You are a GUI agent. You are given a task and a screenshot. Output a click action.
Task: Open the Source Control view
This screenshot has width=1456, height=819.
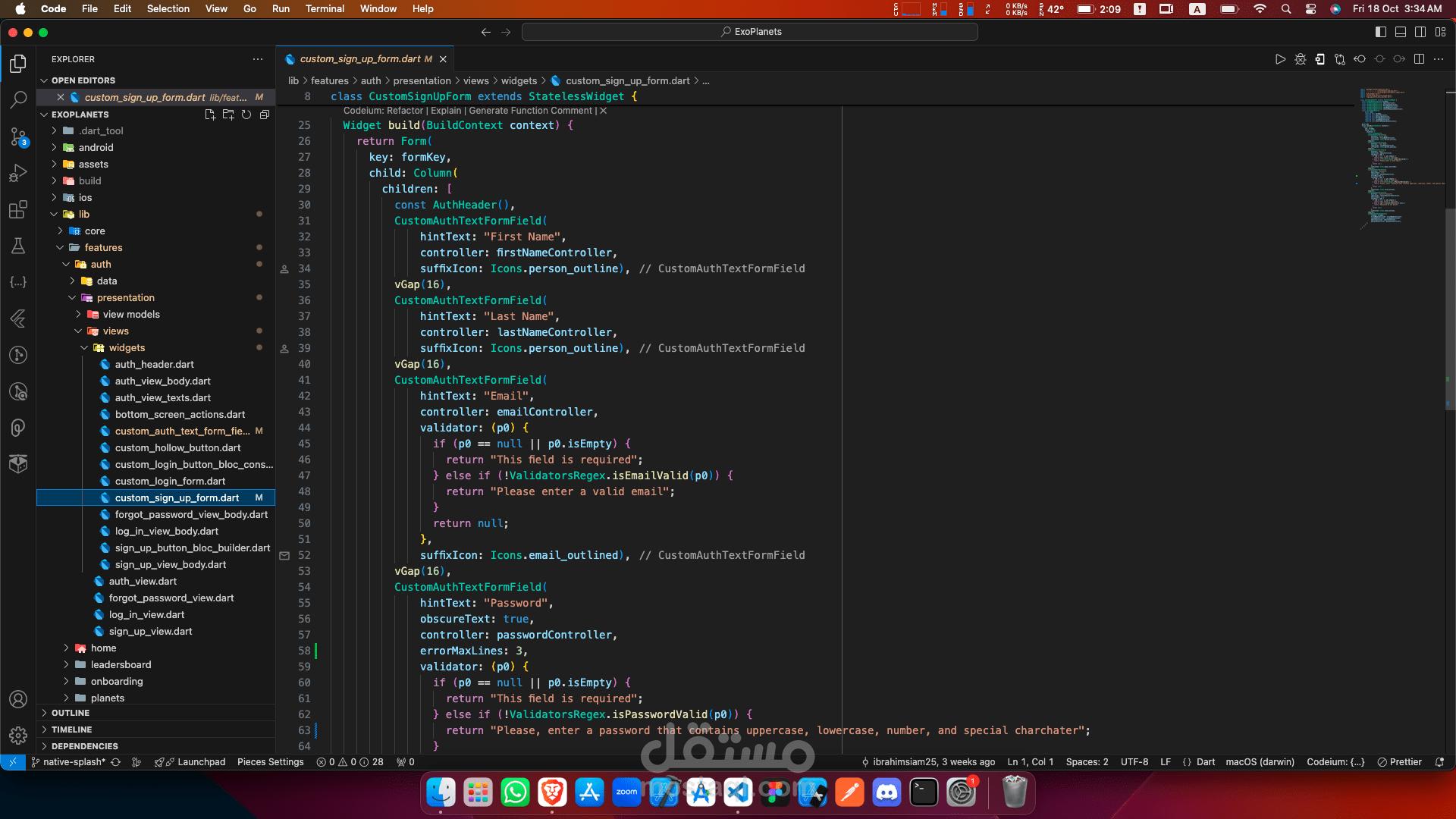(x=18, y=136)
